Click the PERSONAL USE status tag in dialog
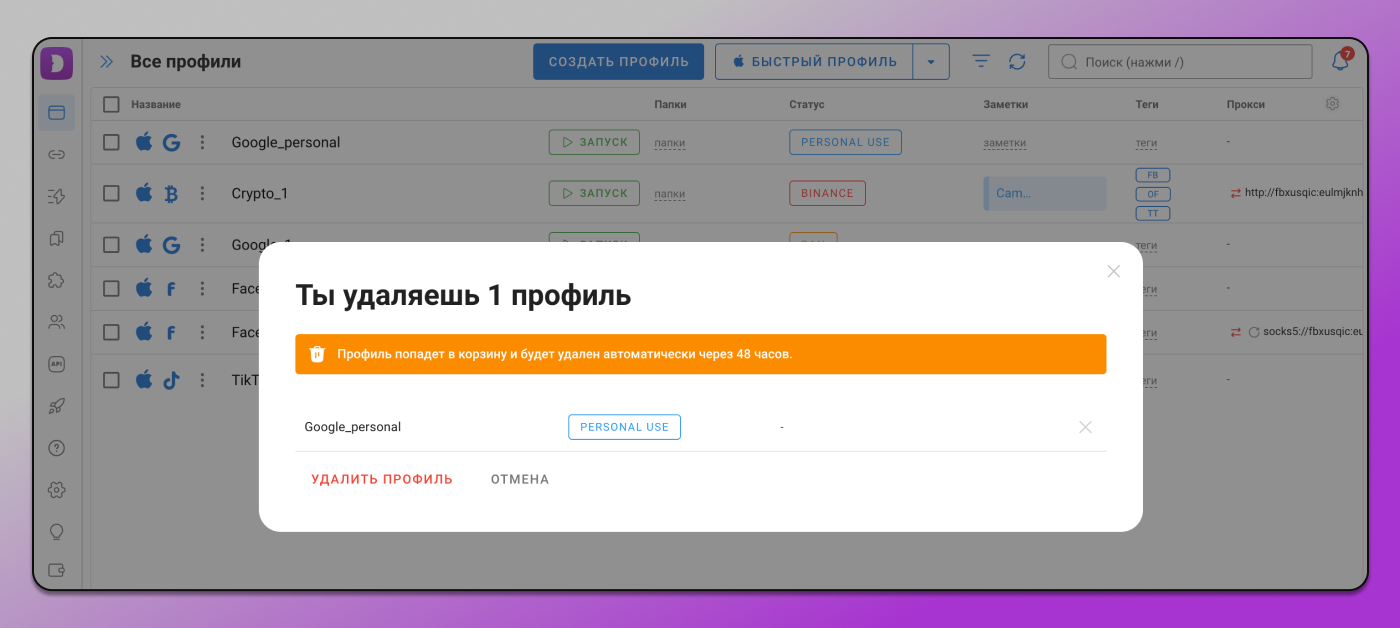Image resolution: width=1400 pixels, height=628 pixels. (624, 427)
